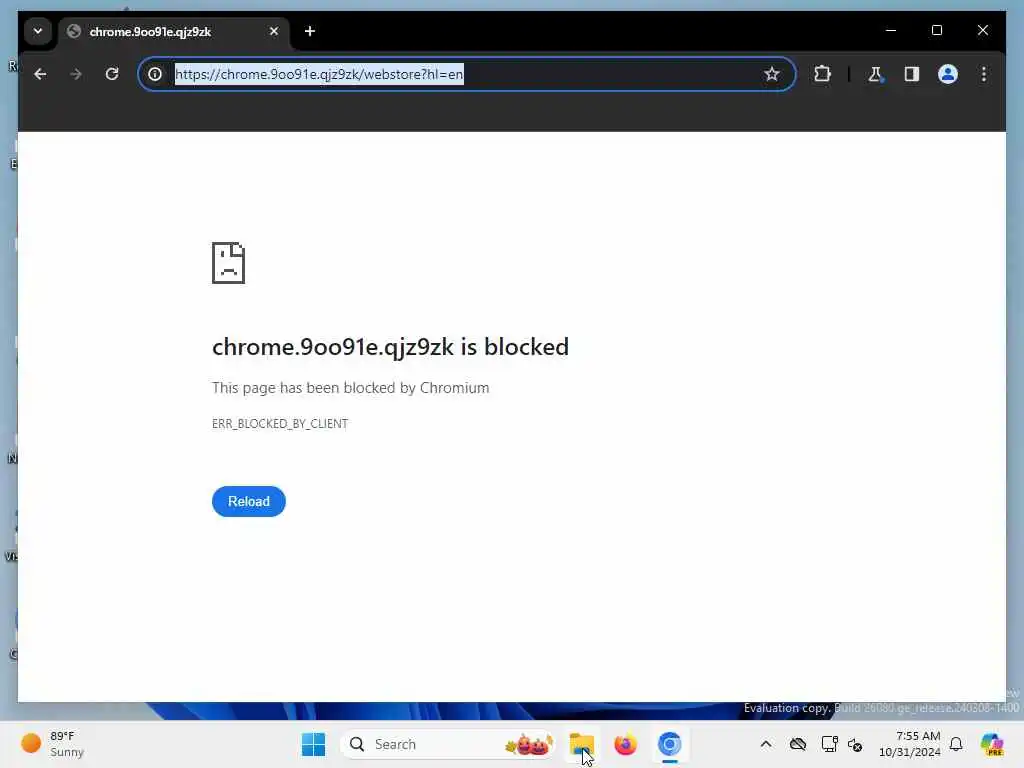
Task: Toggle the side panel icon
Action: (912, 74)
